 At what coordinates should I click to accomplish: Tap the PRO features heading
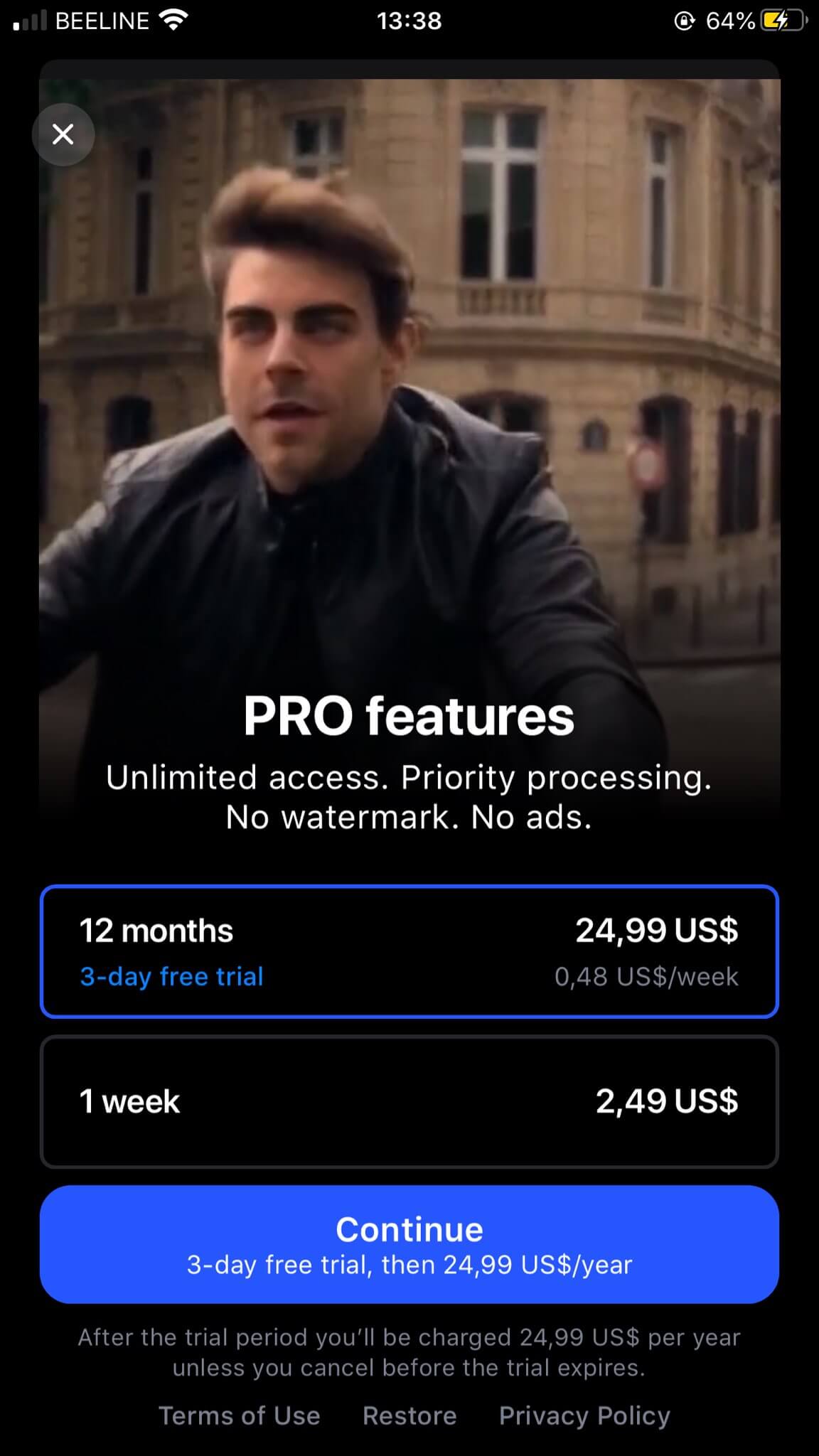coord(409,716)
